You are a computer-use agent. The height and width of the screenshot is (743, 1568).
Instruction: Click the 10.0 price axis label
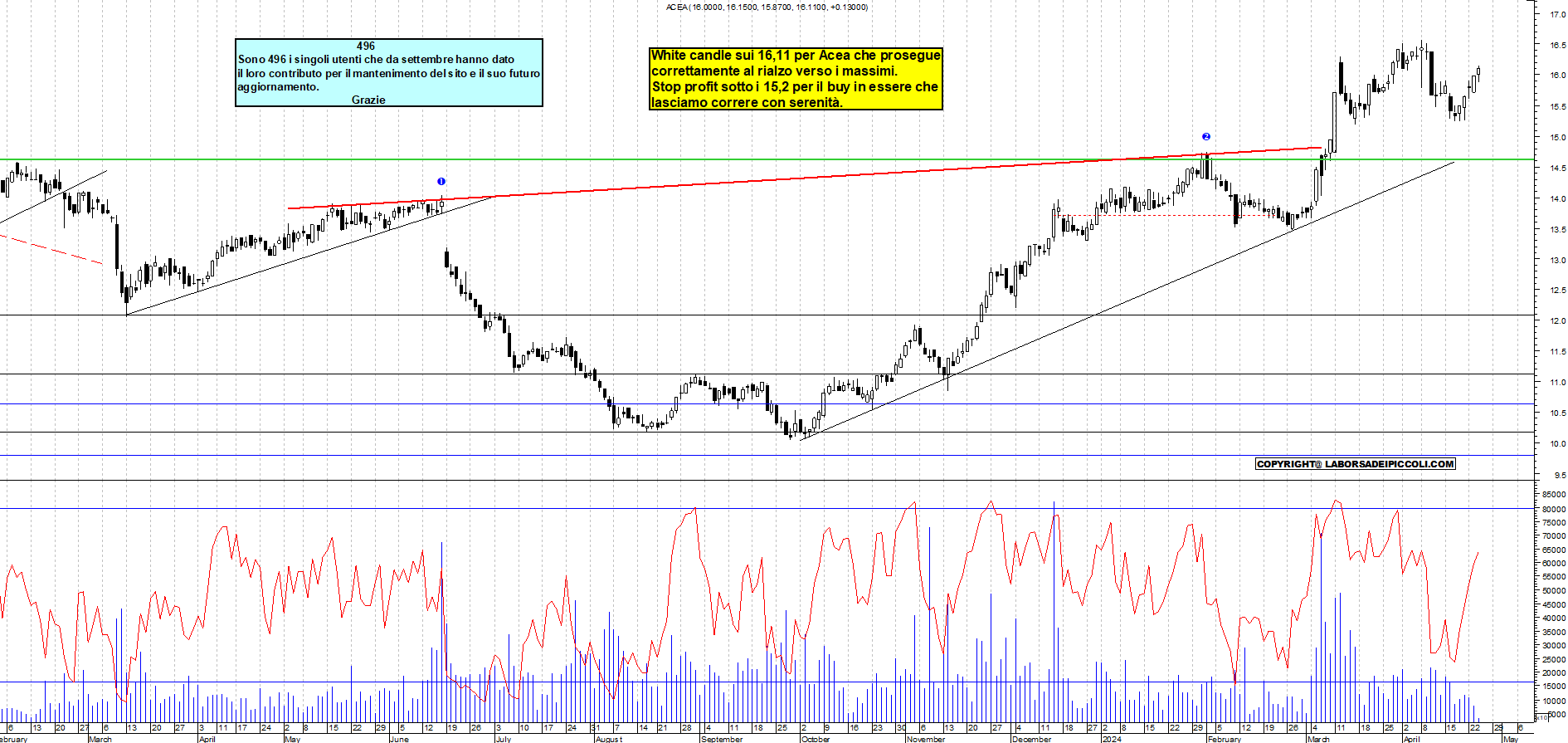tap(1557, 444)
